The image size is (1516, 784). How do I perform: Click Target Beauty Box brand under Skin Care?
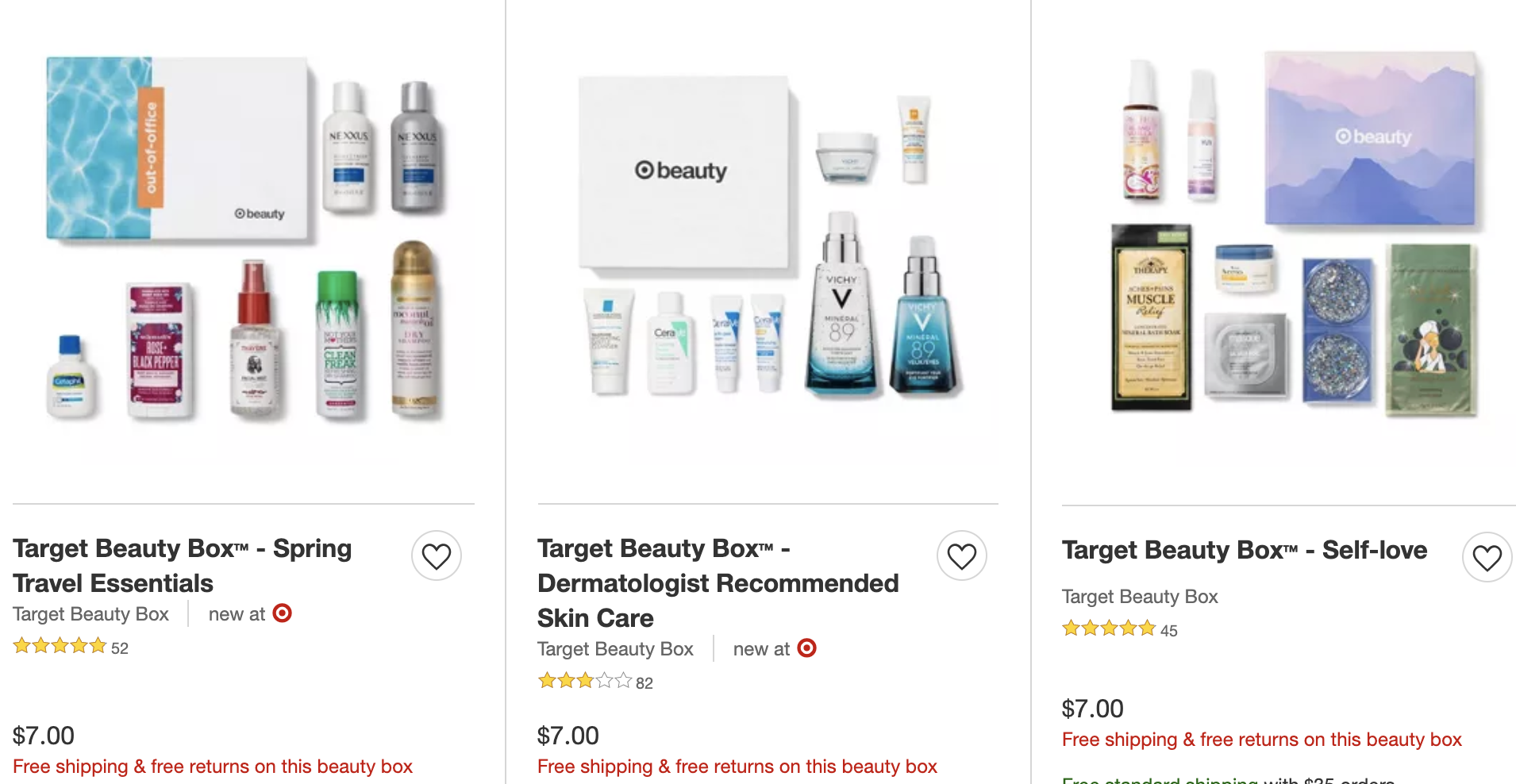615,649
